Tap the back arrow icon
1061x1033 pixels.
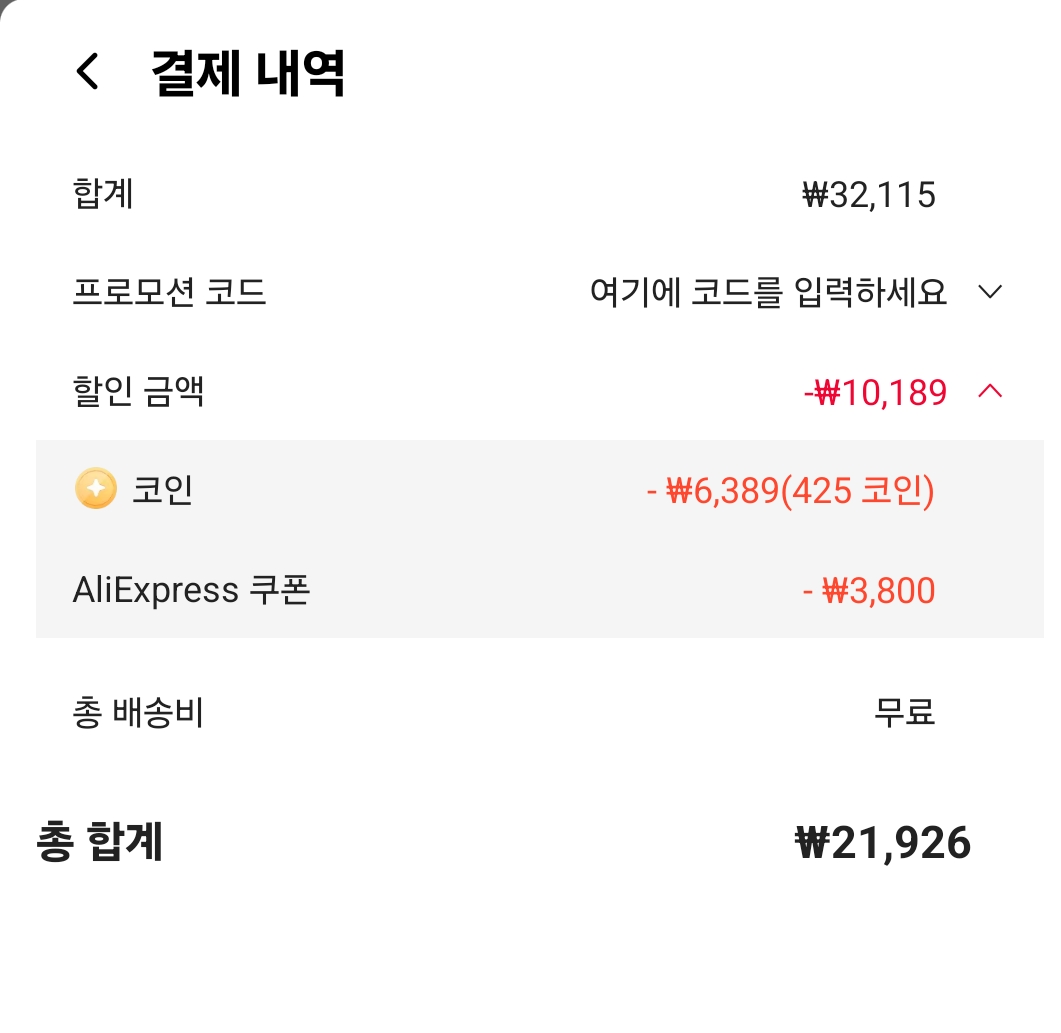[87, 71]
